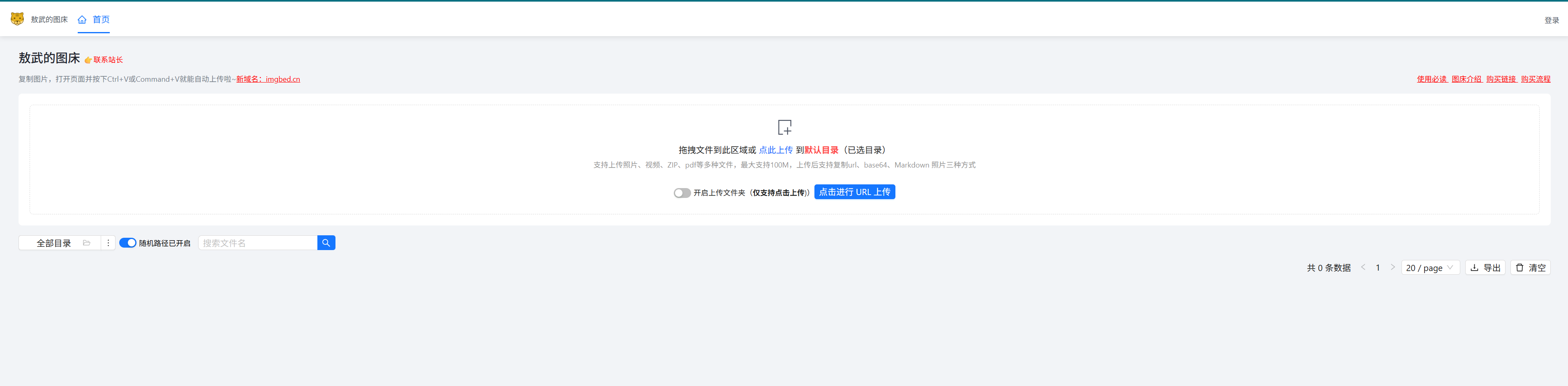Open the 全部目录 directory selector
The height and width of the screenshot is (386, 1568).
[x=60, y=243]
